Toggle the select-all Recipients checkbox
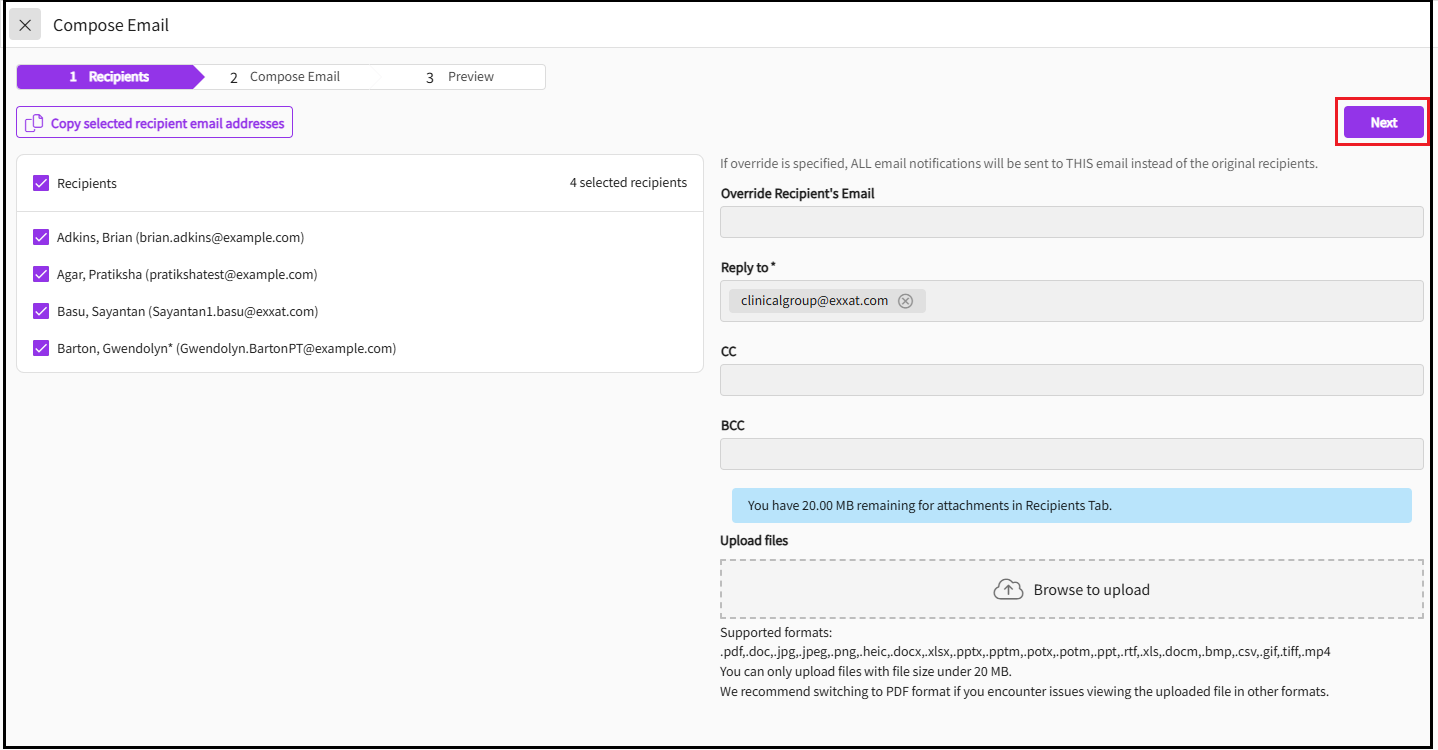Screen dimensions: 1438x750 [41, 183]
